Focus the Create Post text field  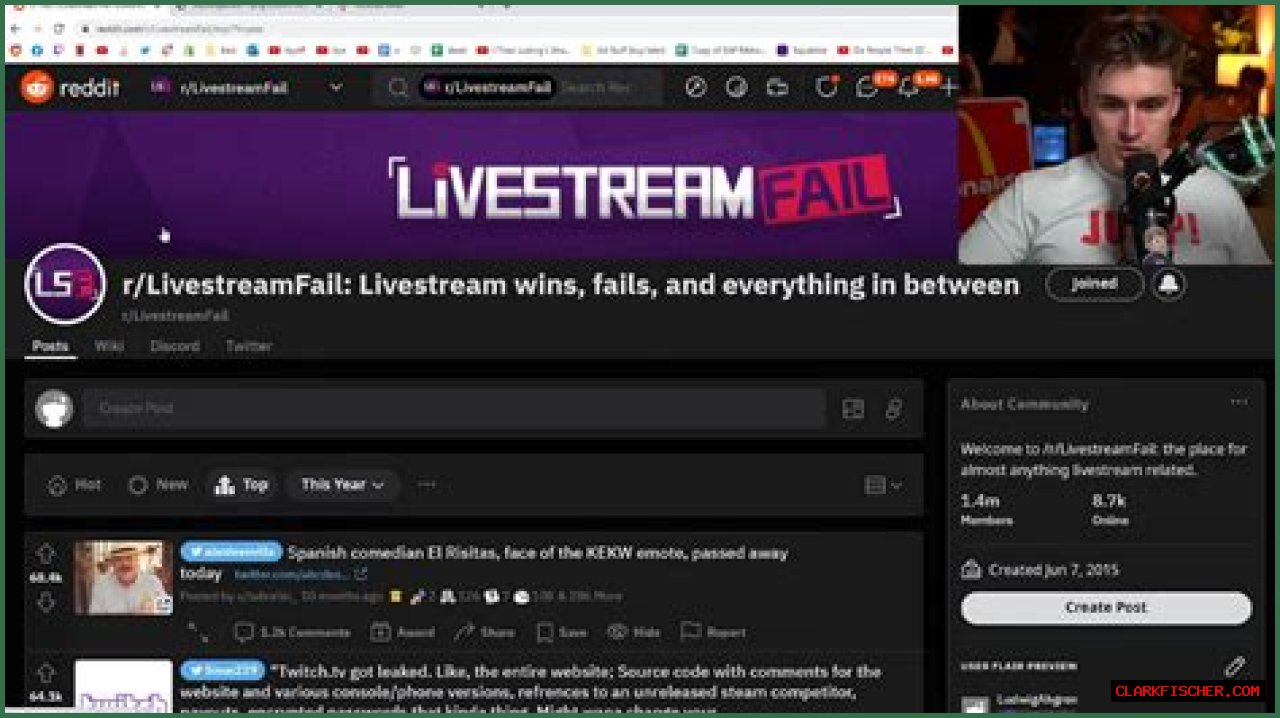point(455,408)
